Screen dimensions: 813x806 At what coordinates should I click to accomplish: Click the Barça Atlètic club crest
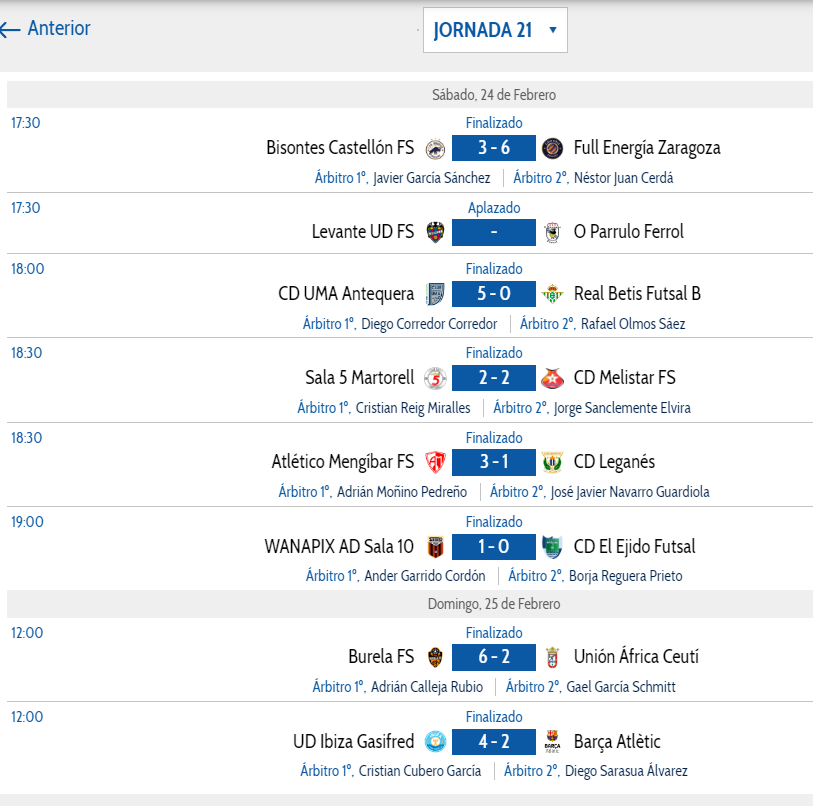tap(552, 742)
